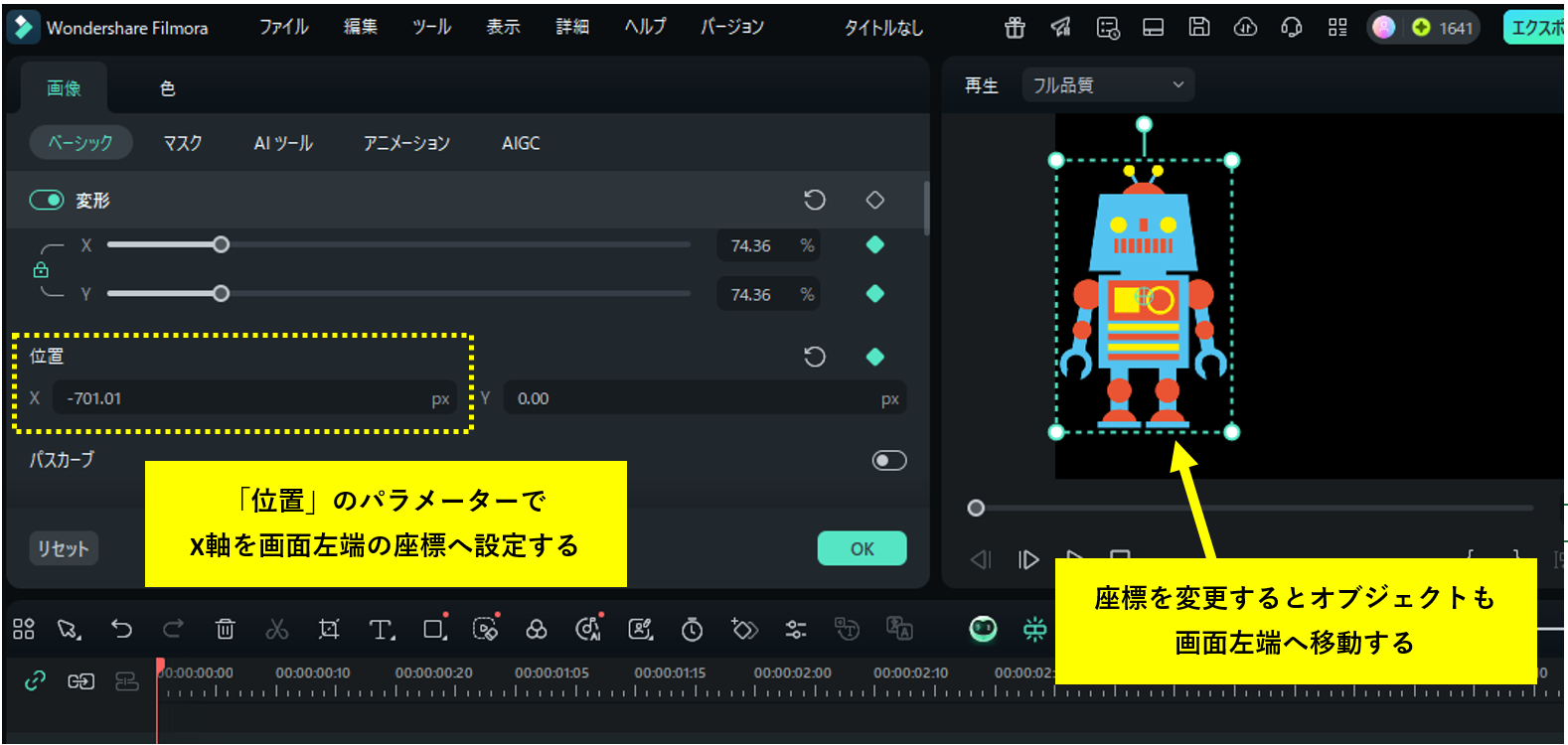
Task: Click the エクスポート export button
Action: coord(1534,28)
